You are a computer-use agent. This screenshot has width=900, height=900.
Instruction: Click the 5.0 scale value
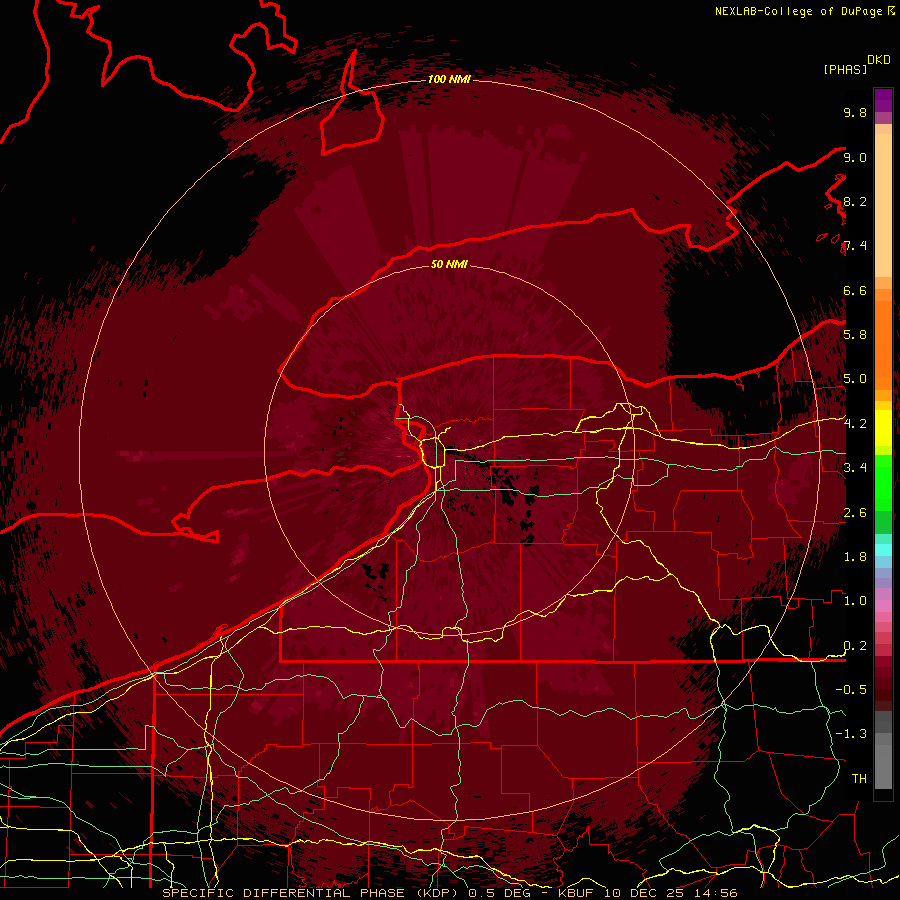[855, 379]
